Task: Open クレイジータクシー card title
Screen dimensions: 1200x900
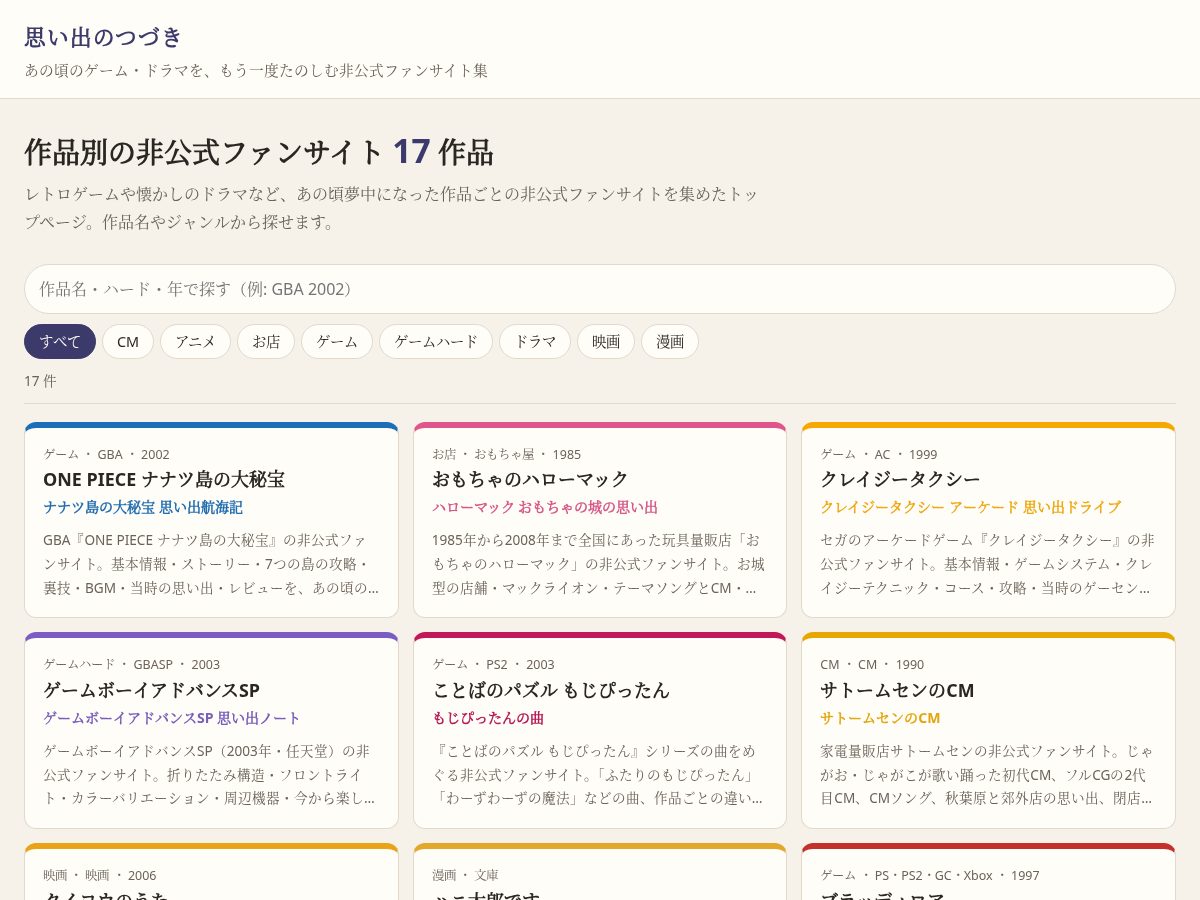Action: pyautogui.click(x=900, y=479)
